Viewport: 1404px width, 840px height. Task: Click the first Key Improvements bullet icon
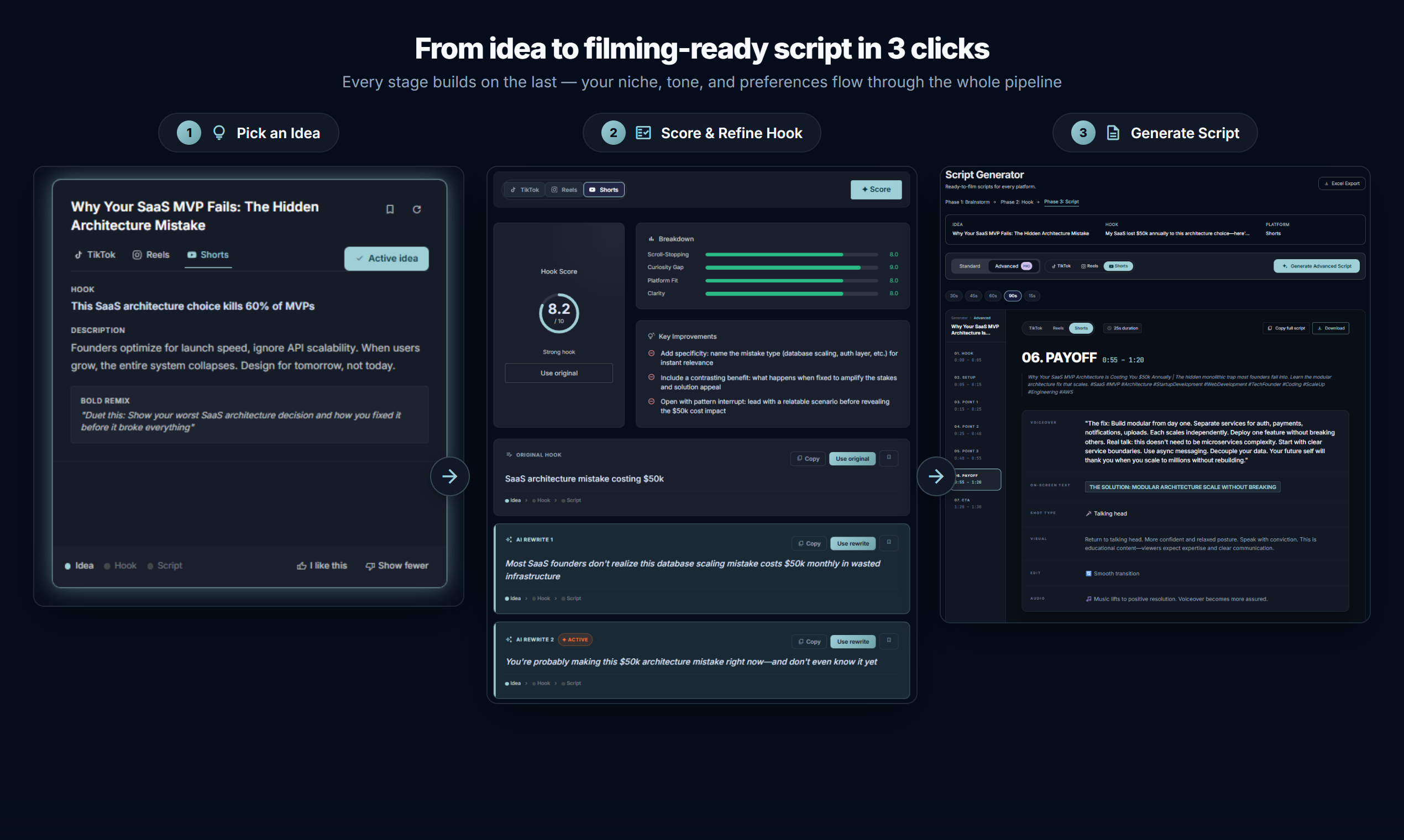pyautogui.click(x=651, y=353)
